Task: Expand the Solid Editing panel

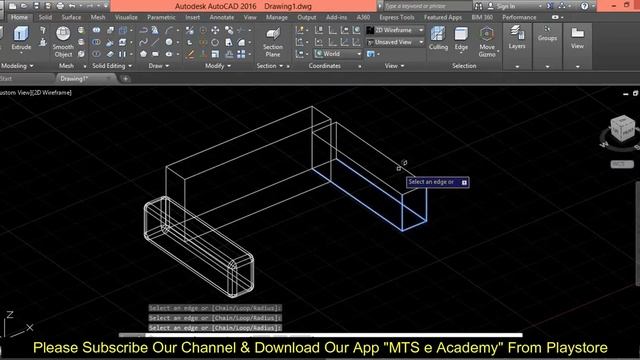Action: pyautogui.click(x=112, y=66)
